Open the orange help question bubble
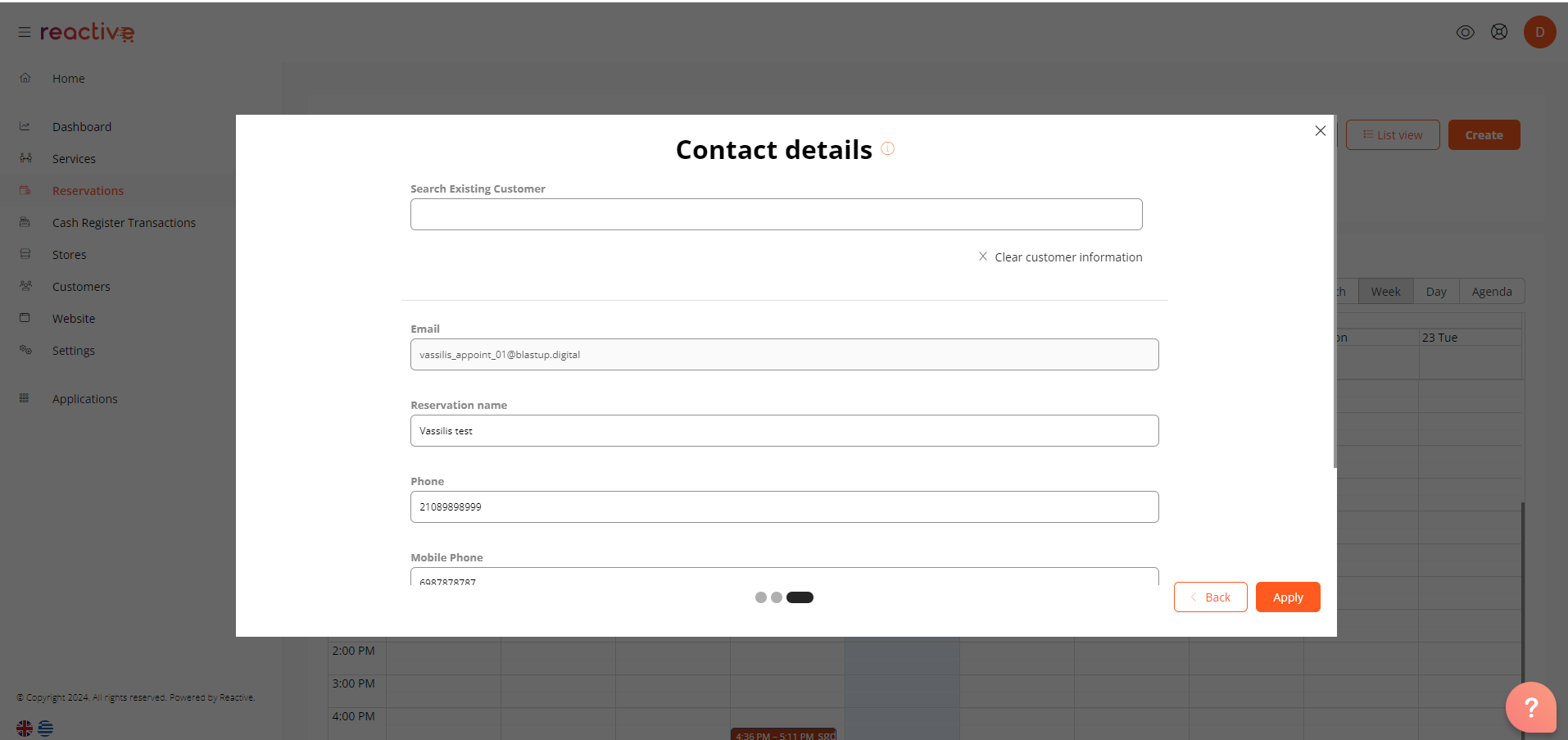This screenshot has width=1568, height=740. 1530,706
